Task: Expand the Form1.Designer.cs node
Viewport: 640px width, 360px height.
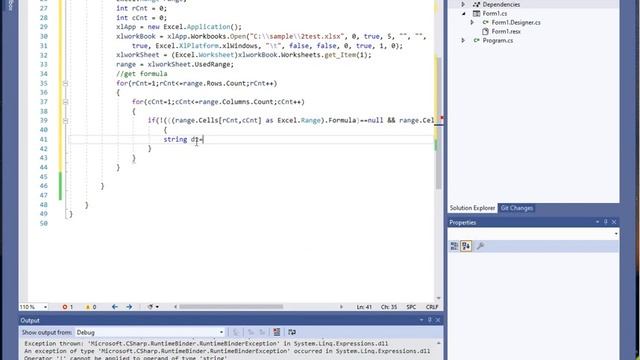Action: tap(472, 22)
